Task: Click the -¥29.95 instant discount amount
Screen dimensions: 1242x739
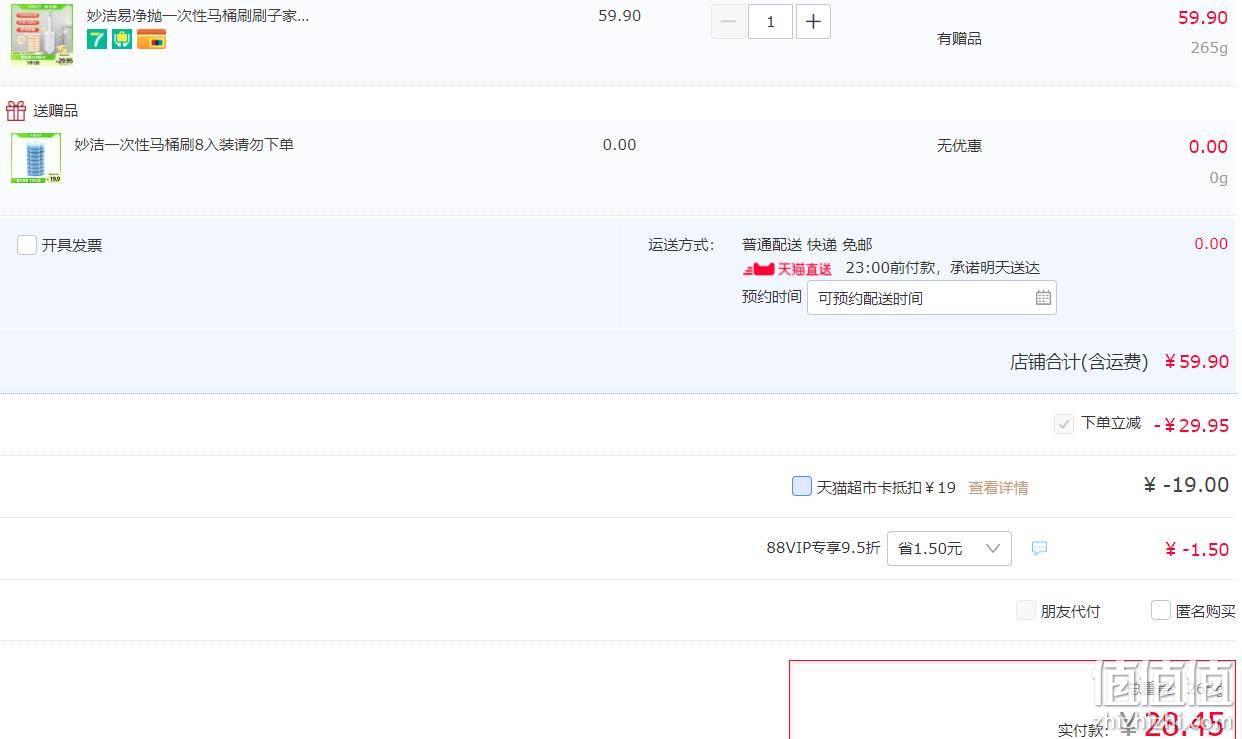Action: (1191, 425)
